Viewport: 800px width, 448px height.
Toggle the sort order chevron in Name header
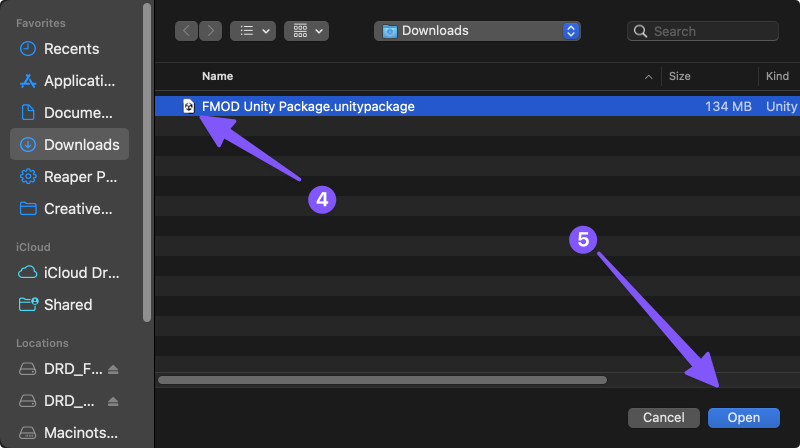648,76
